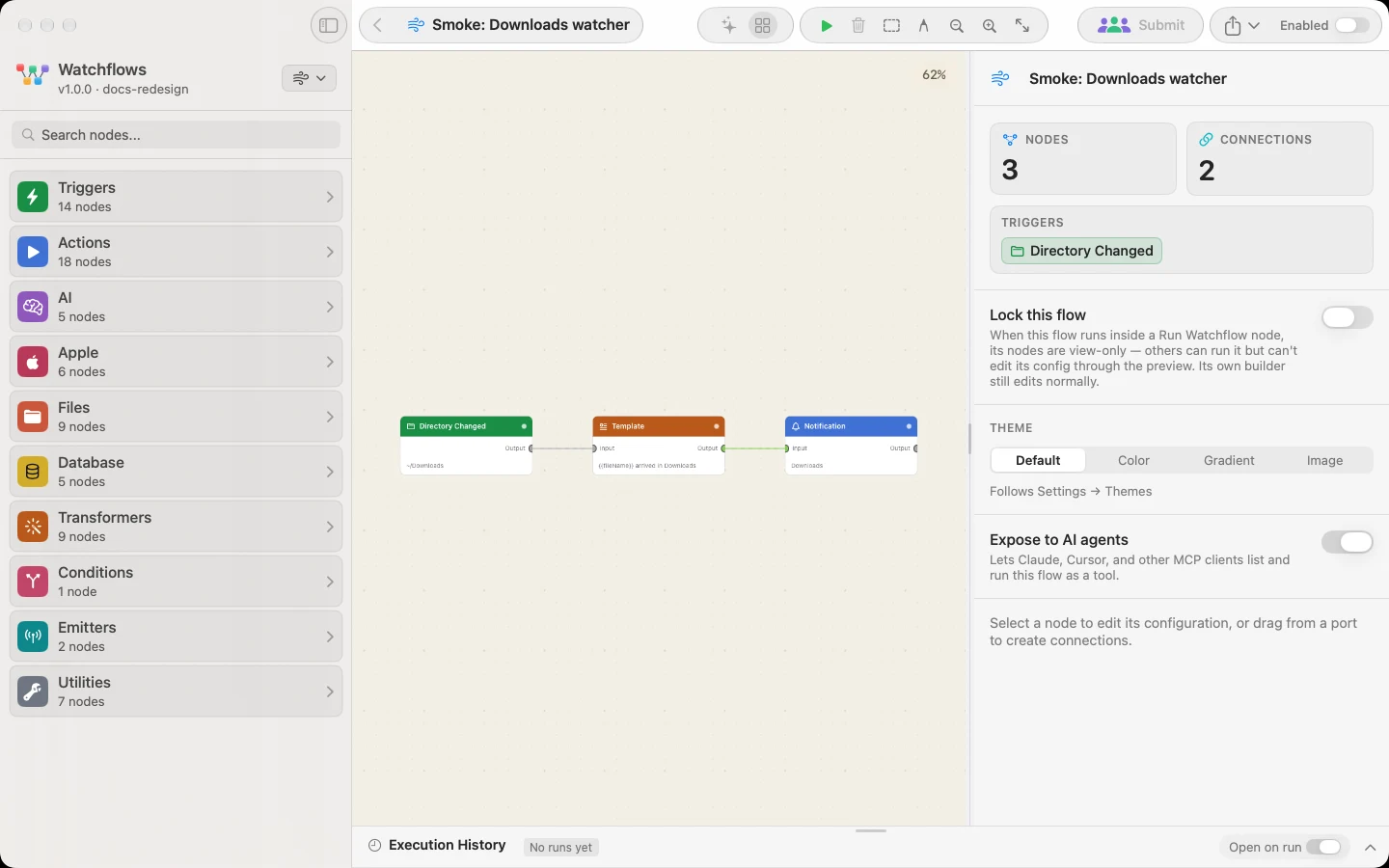Click the compass-shaped toolbar icon
The height and width of the screenshot is (868, 1389).
click(924, 26)
